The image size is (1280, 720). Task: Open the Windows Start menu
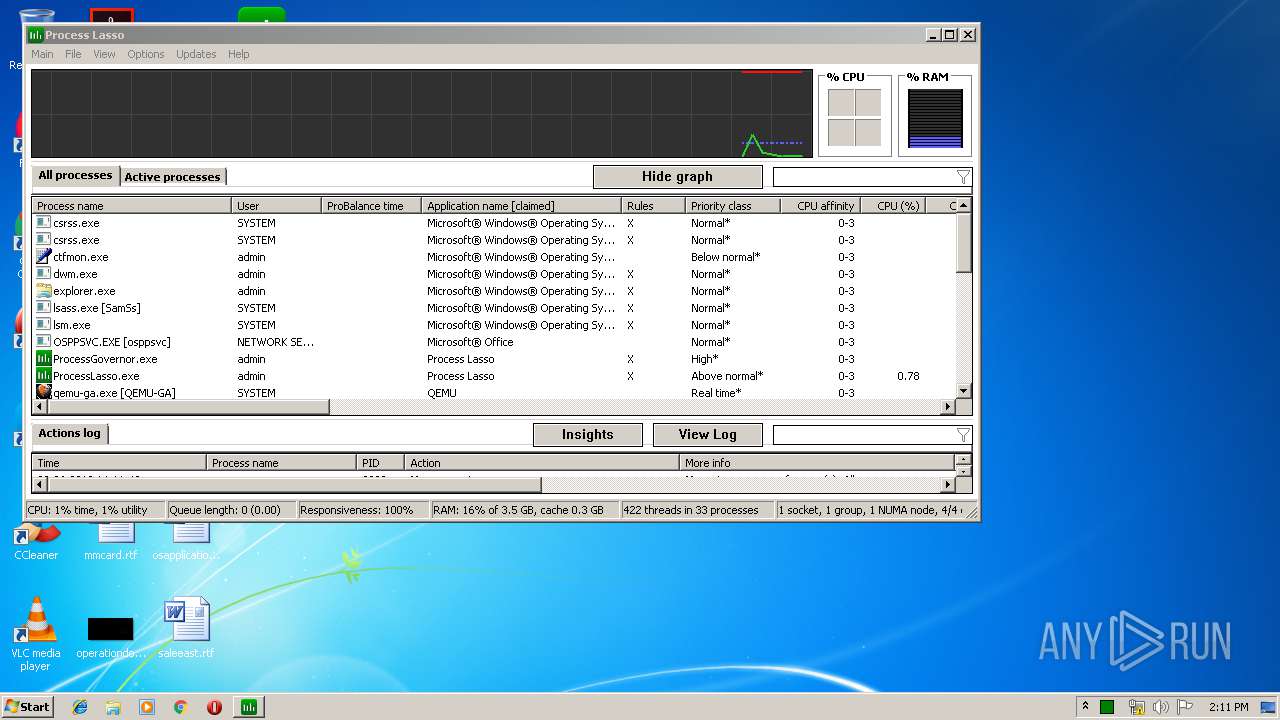click(x=27, y=707)
